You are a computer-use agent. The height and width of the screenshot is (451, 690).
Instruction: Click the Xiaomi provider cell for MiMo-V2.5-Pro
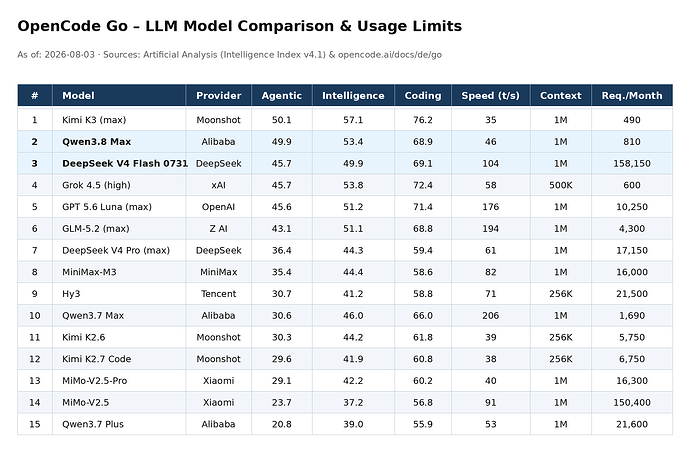[x=218, y=381]
